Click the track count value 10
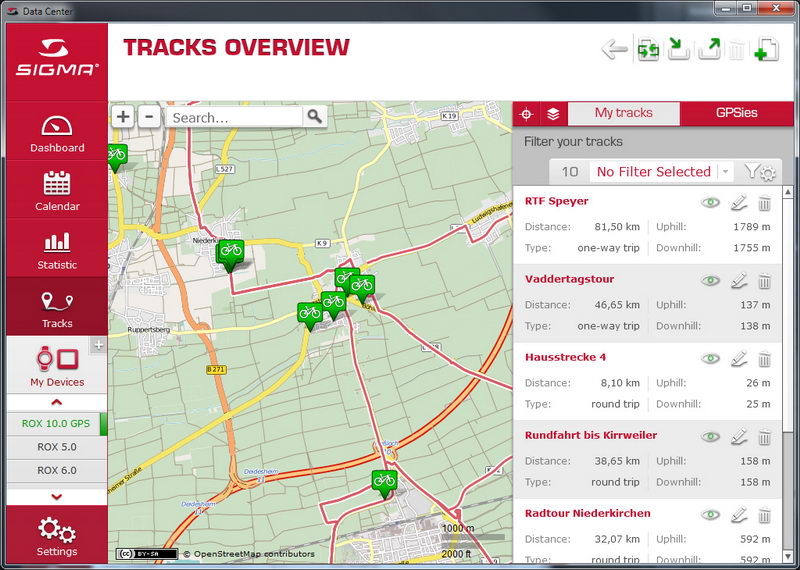Viewport: 800px width, 570px height. tap(569, 172)
